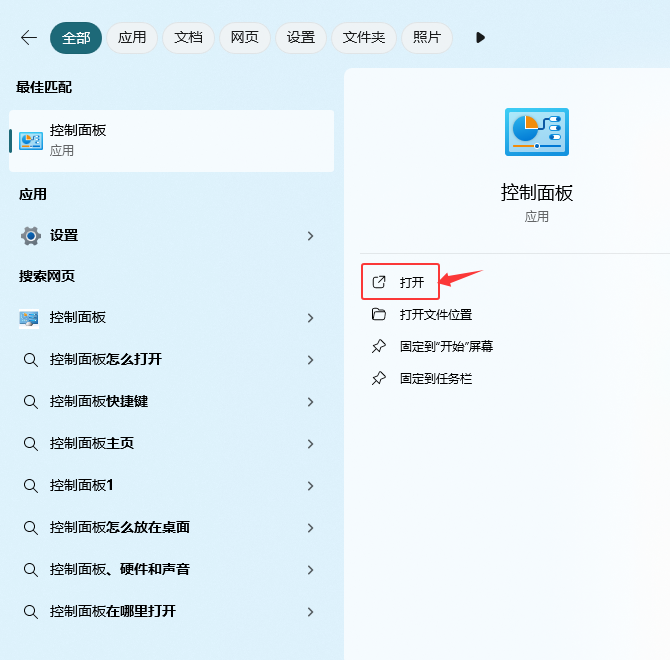This screenshot has width=670, height=660.
Task: Click the search icon beside 控制面板快捷键
Action: [30, 402]
